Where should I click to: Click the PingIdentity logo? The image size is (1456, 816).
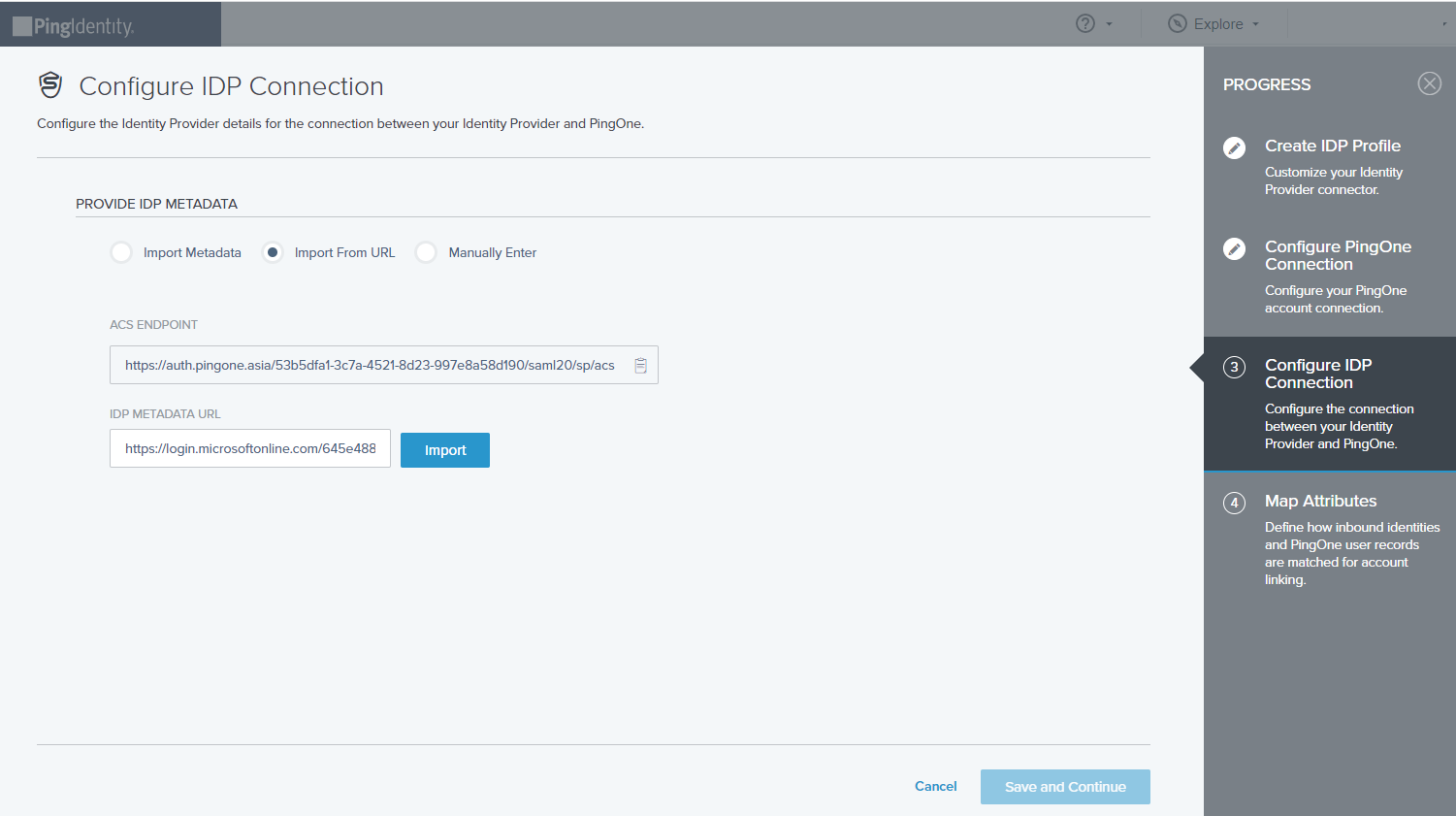pyautogui.click(x=73, y=23)
